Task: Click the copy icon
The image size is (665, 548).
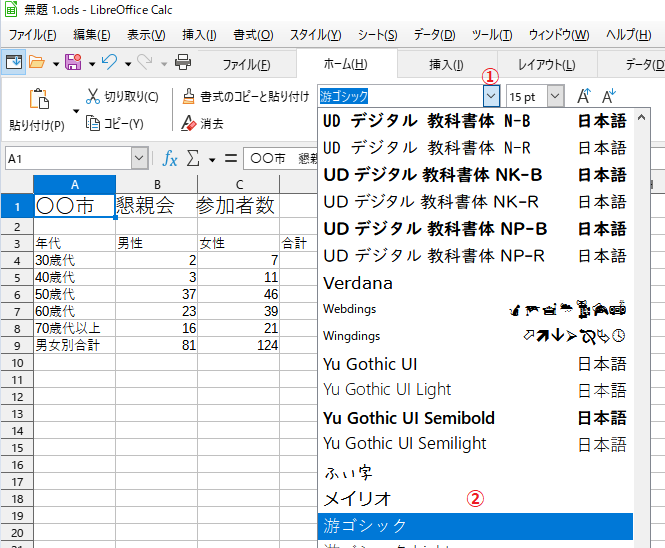Action: coord(92,123)
